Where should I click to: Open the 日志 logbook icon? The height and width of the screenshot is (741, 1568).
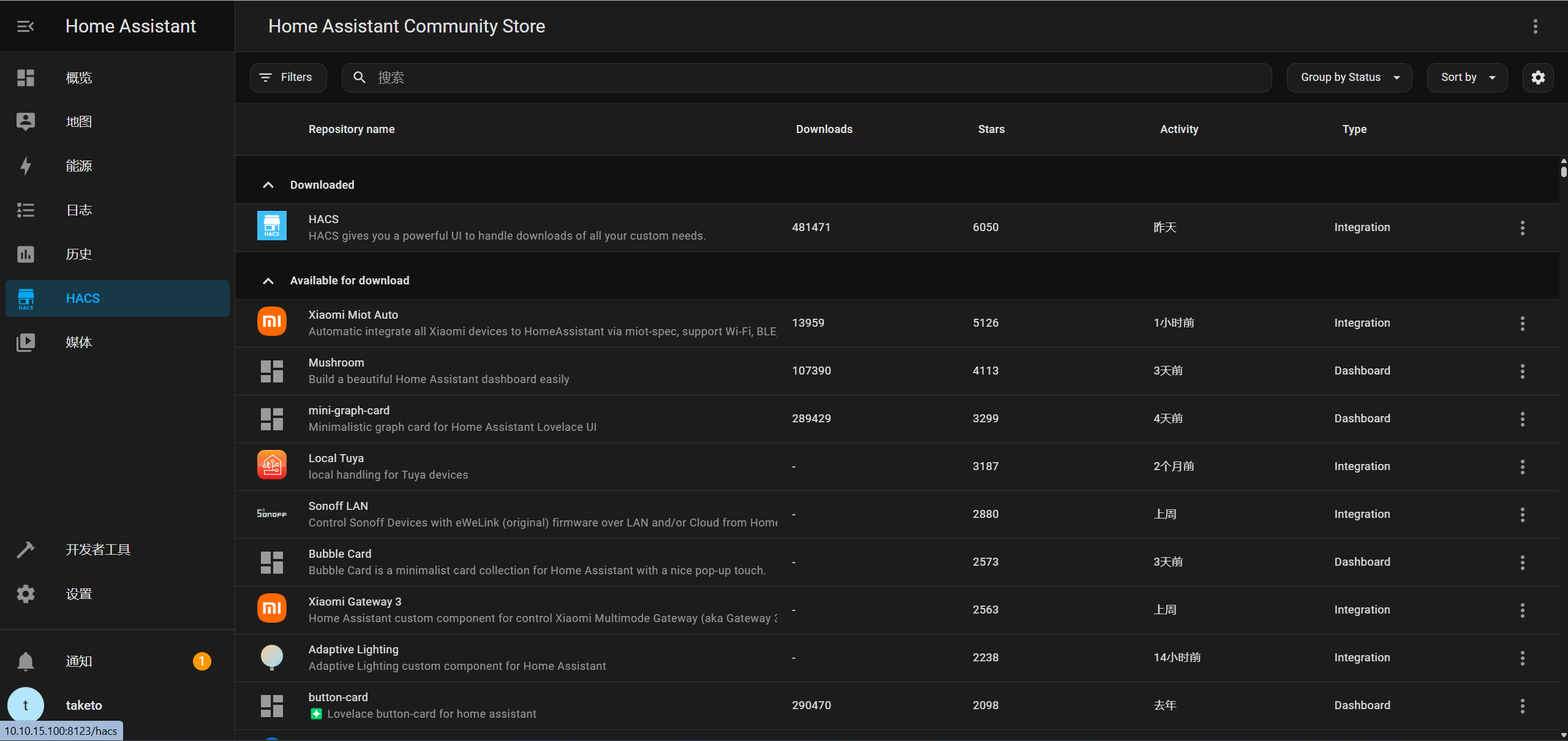click(26, 210)
